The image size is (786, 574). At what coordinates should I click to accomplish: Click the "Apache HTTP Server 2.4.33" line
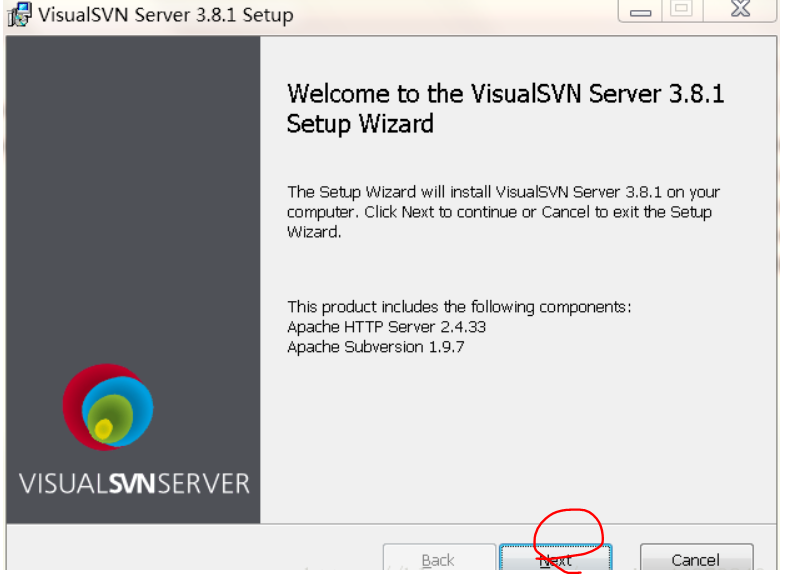386,327
